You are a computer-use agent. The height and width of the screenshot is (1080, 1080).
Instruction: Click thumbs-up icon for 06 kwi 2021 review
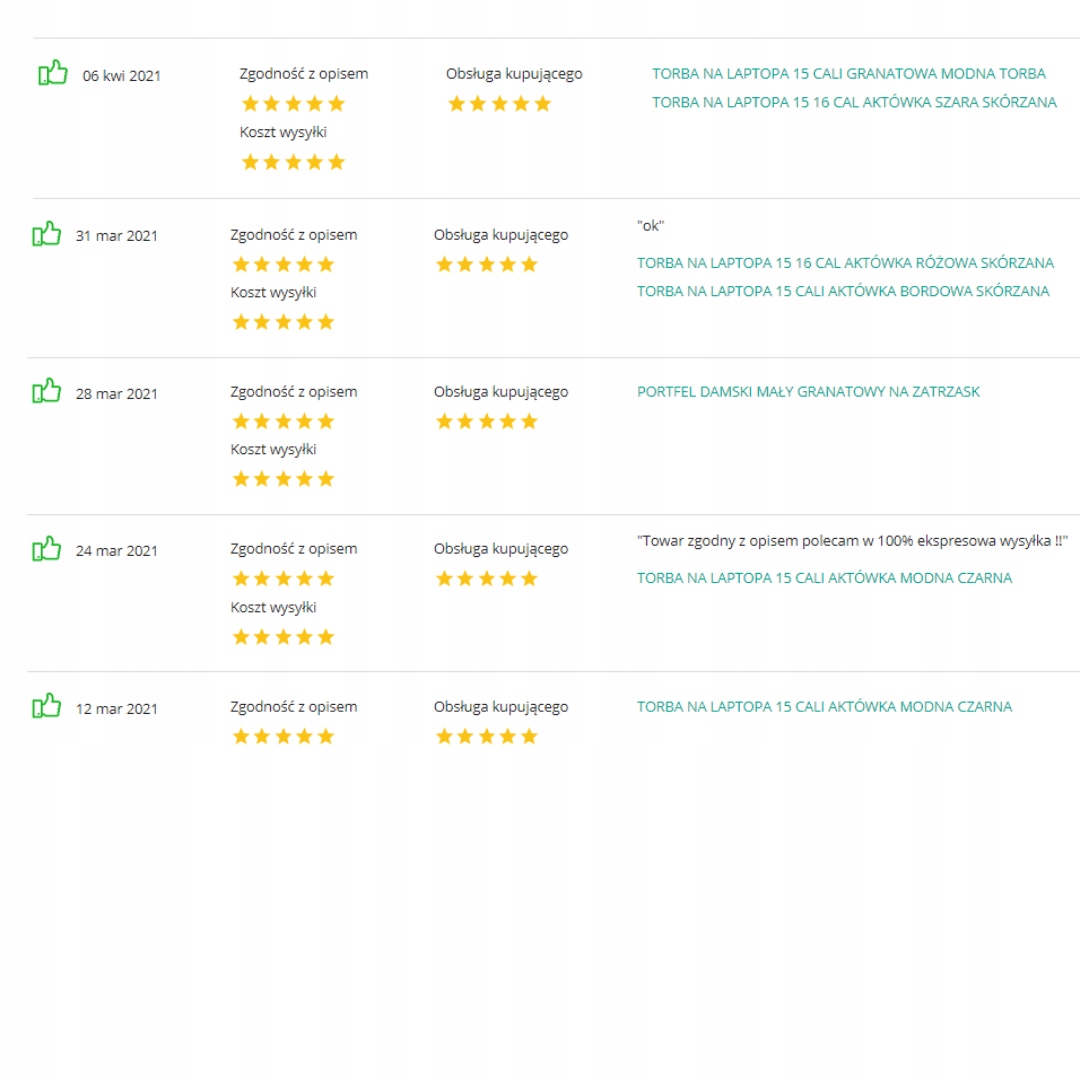click(52, 73)
